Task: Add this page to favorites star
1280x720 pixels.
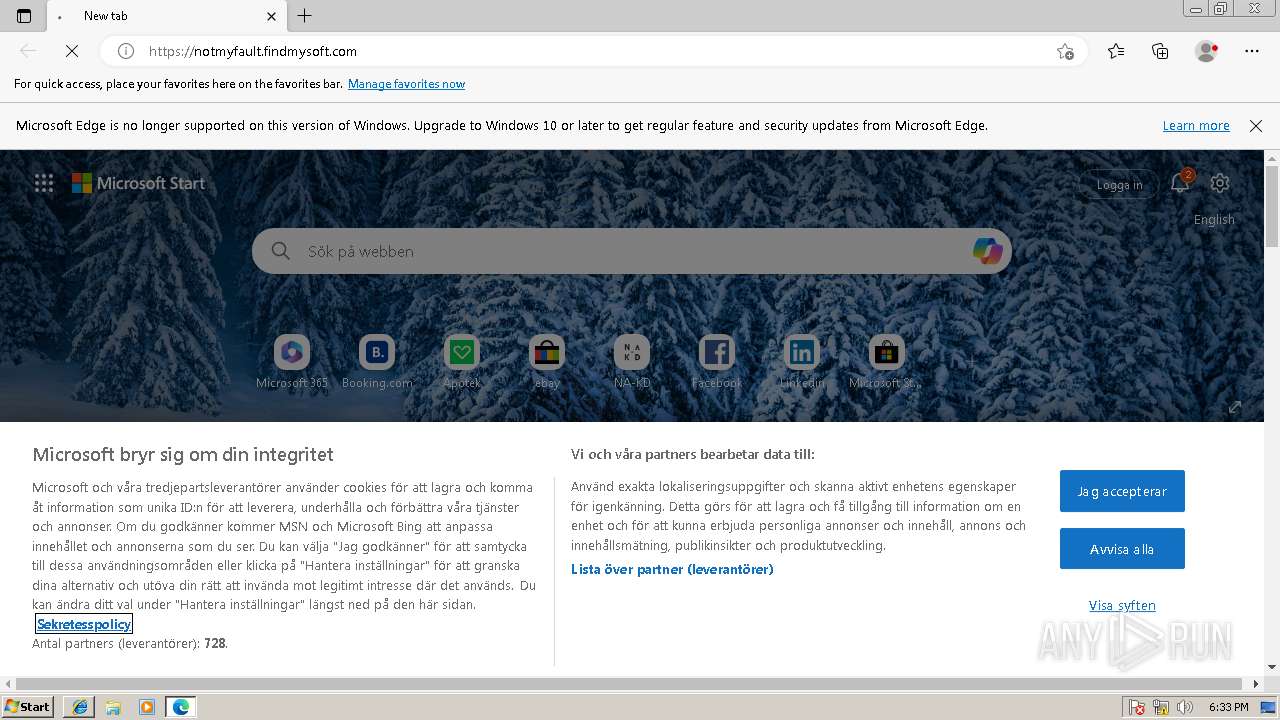Action: (1065, 51)
